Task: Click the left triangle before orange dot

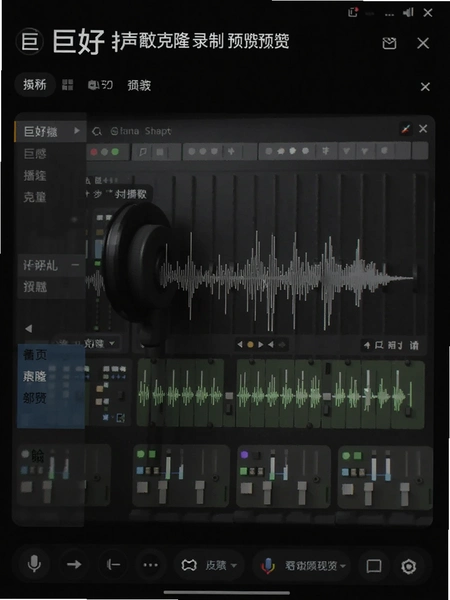Action: 240,344
